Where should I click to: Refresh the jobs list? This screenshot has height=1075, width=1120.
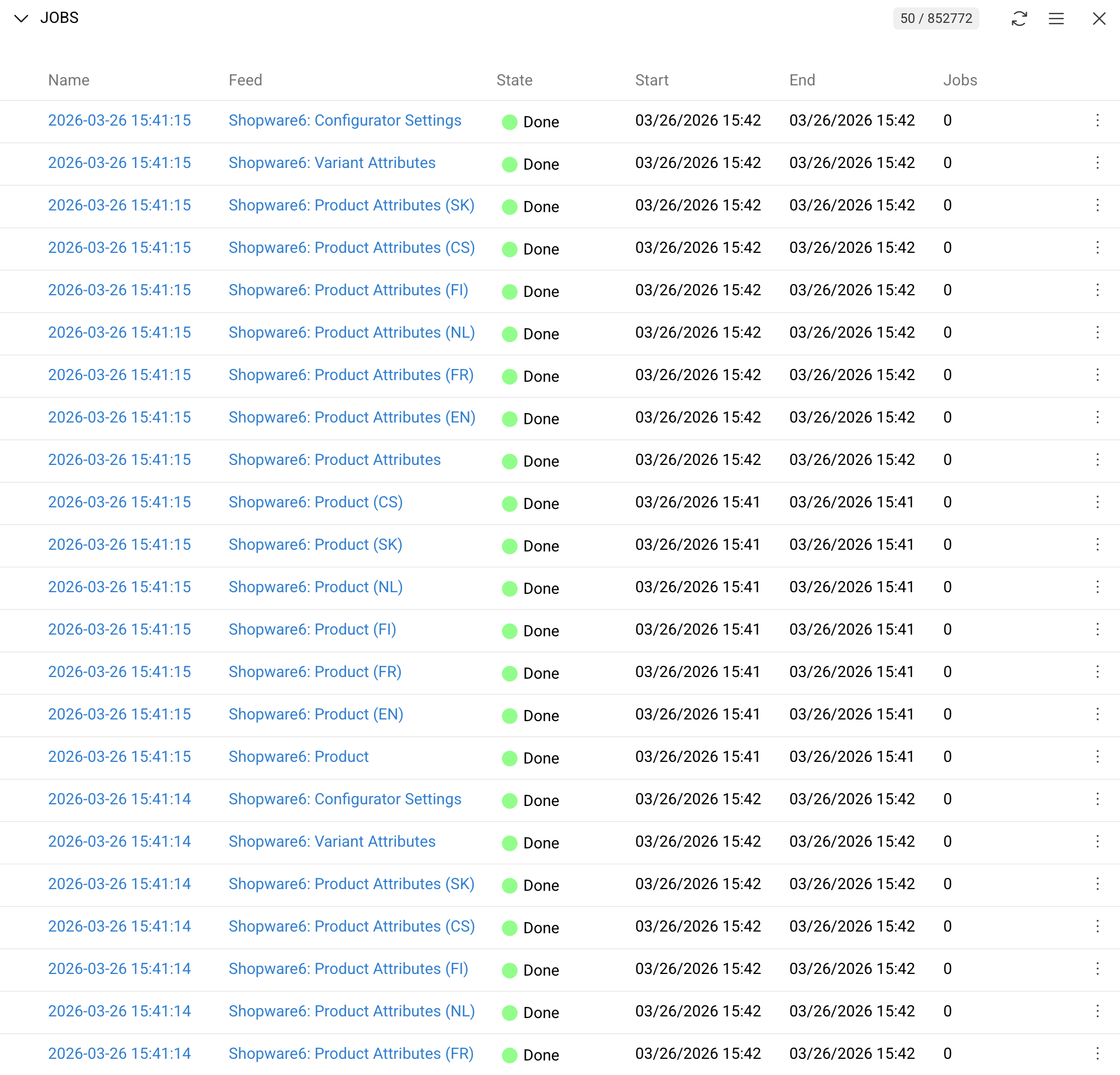(1019, 18)
